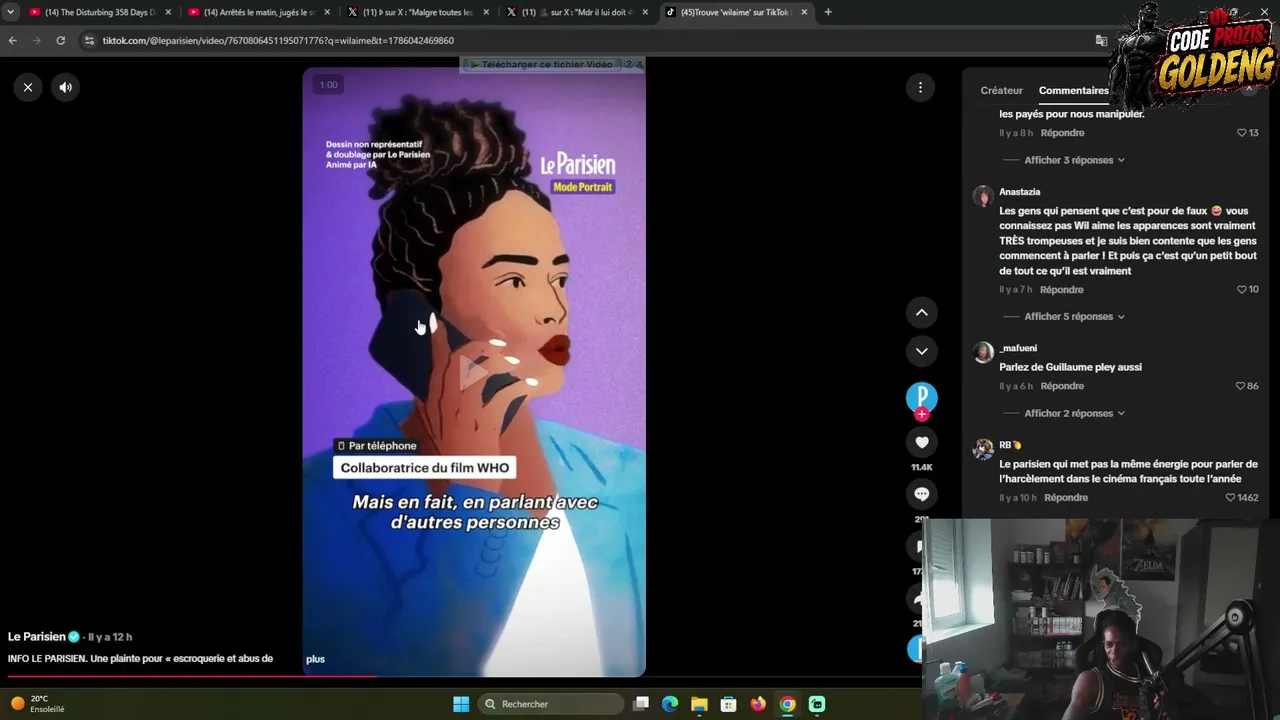This screenshot has width=1280, height=720.
Task: Close 'The Disturbing 358 Days' tab
Action: coord(168,12)
